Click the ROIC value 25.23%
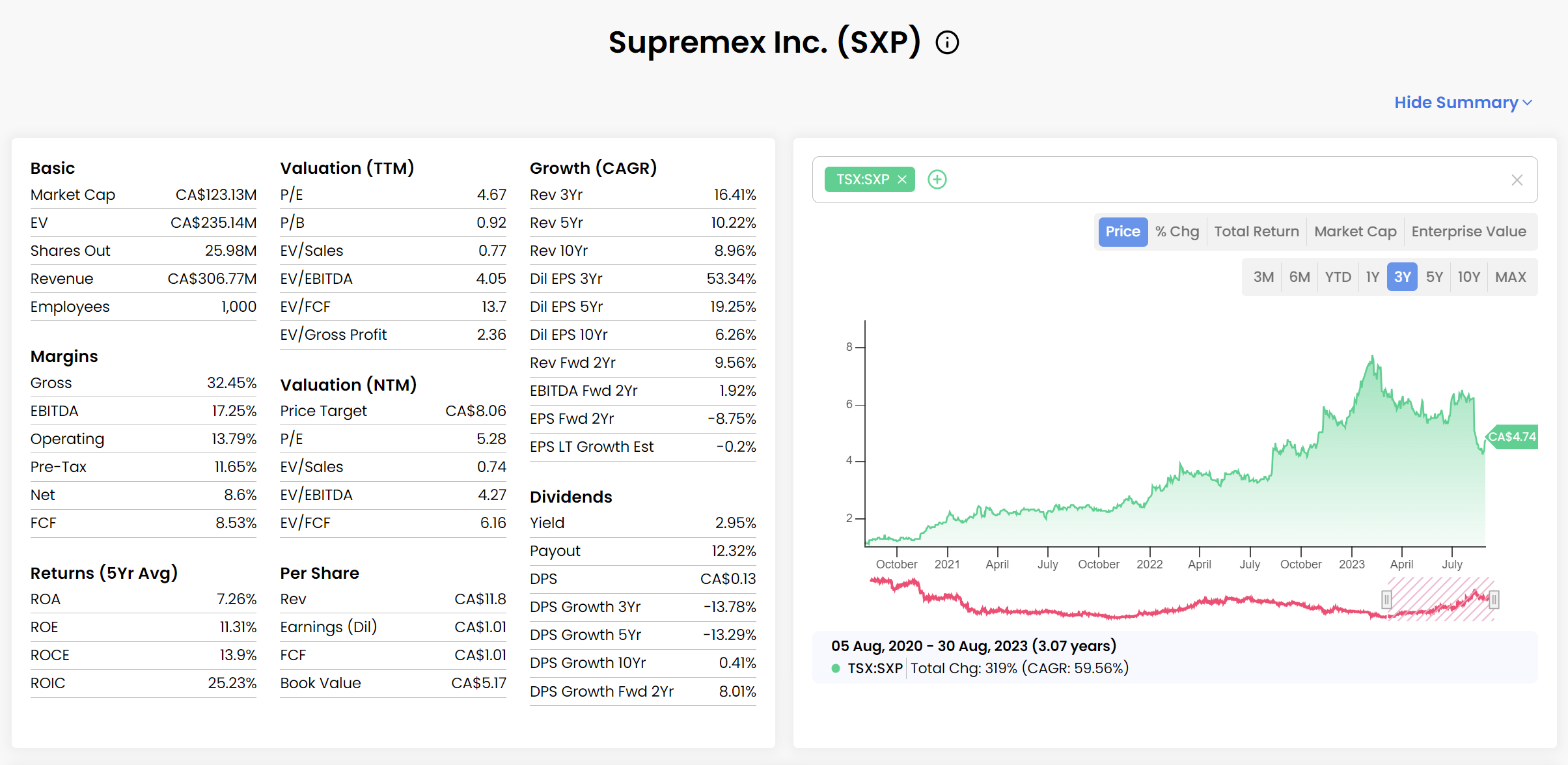1568x765 pixels. [x=232, y=684]
